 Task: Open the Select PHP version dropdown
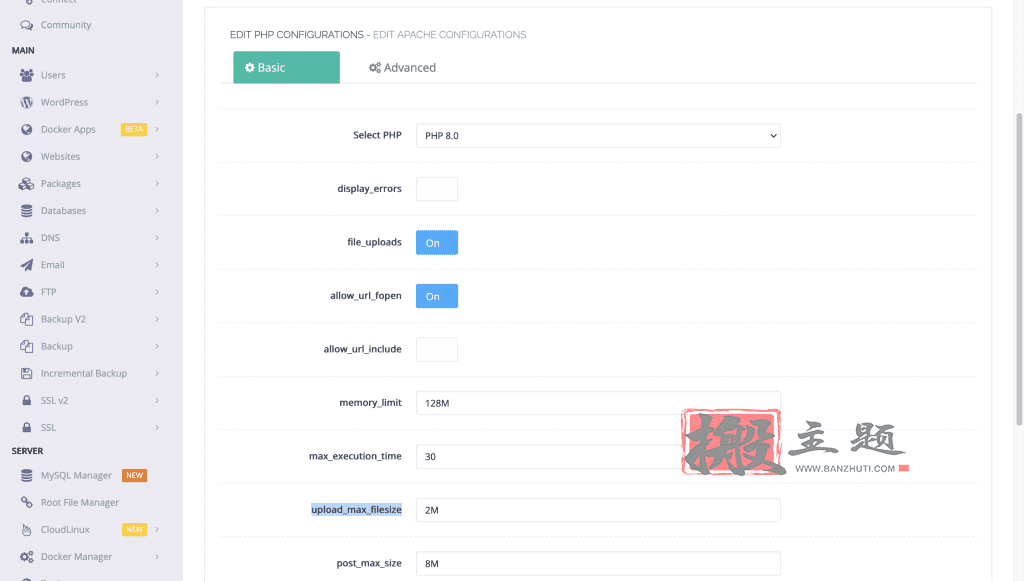click(598, 136)
